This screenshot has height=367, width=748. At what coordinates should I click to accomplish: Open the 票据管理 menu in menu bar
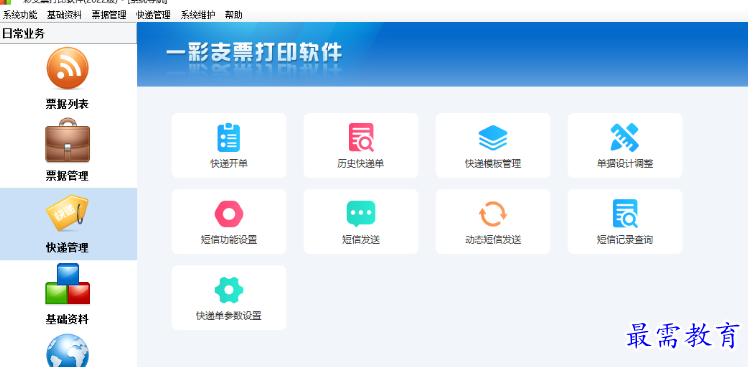pos(109,15)
